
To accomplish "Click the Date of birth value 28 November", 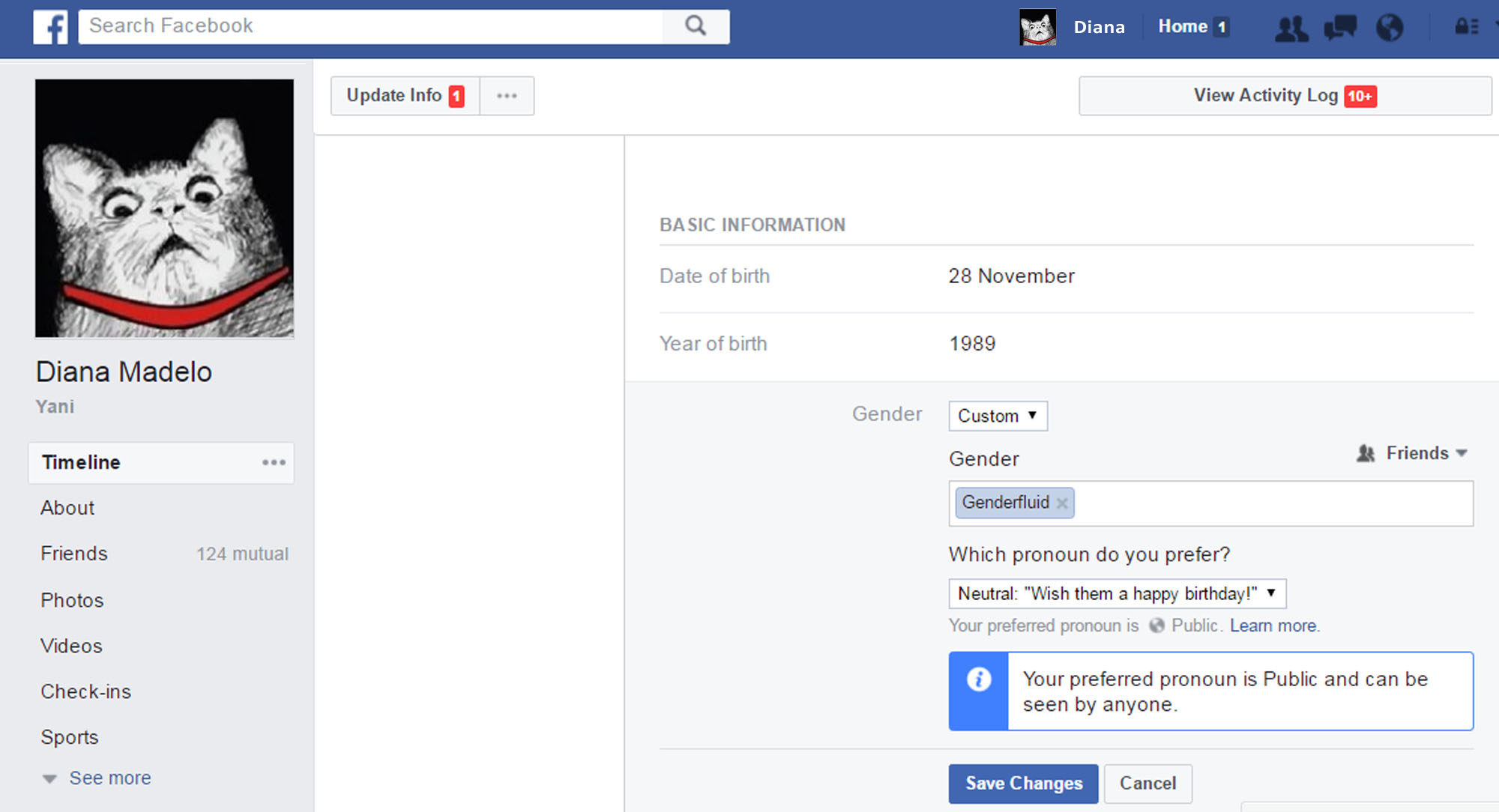I will click(x=1011, y=276).
